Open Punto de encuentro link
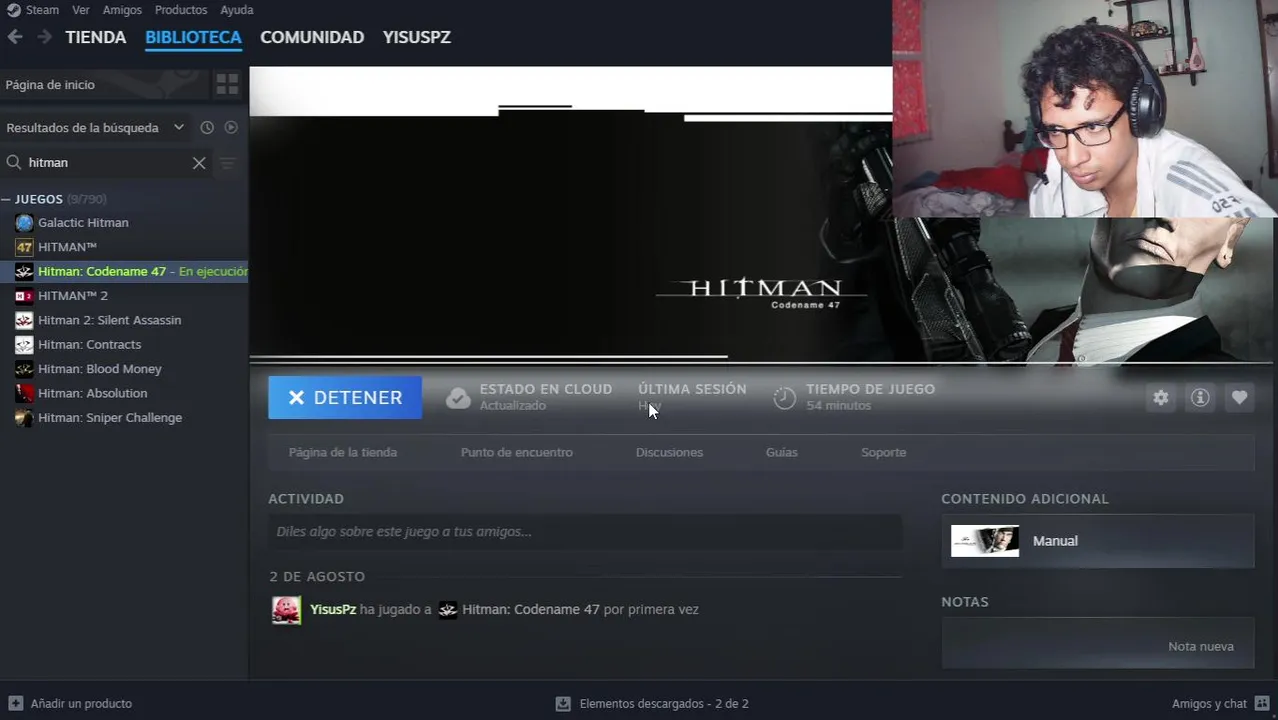 517,453
